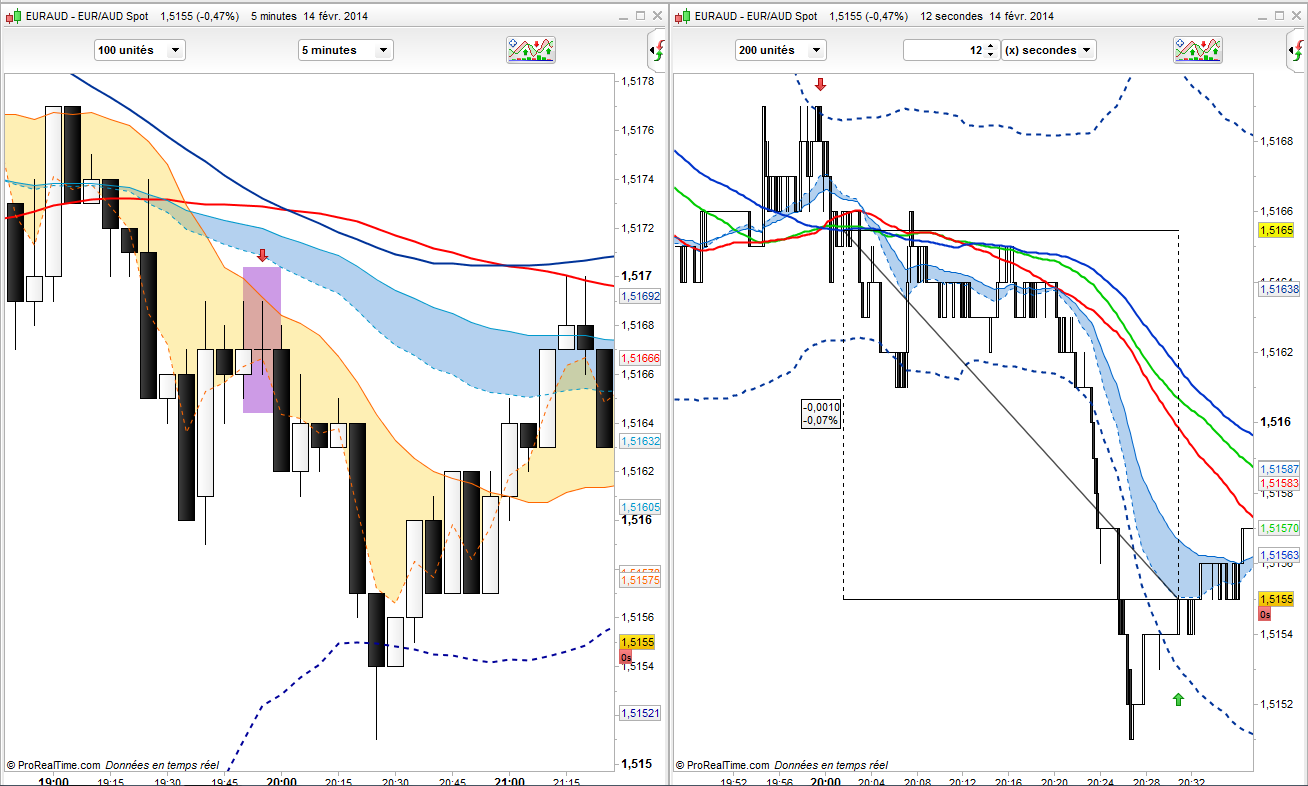This screenshot has height=786, width=1308.
Task: Click the red 1,51583 indicator value label
Action: pos(1279,483)
